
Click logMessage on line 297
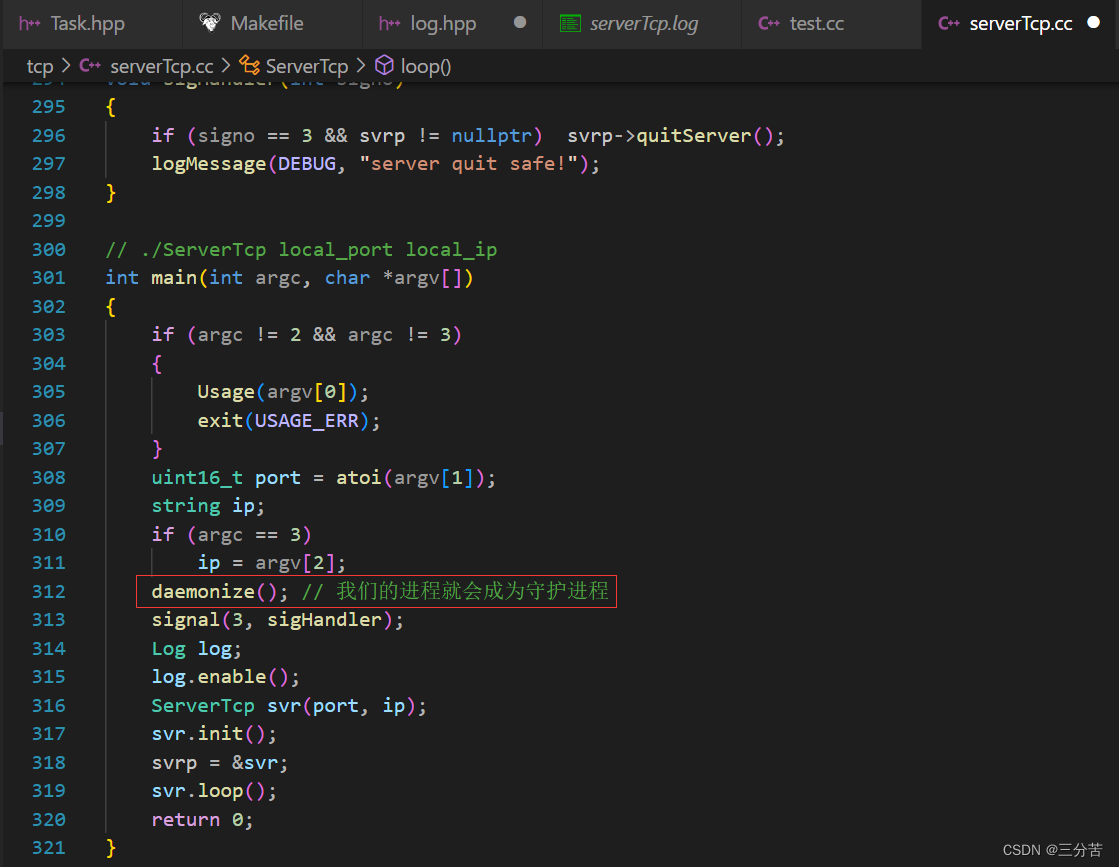pyautogui.click(x=208, y=164)
